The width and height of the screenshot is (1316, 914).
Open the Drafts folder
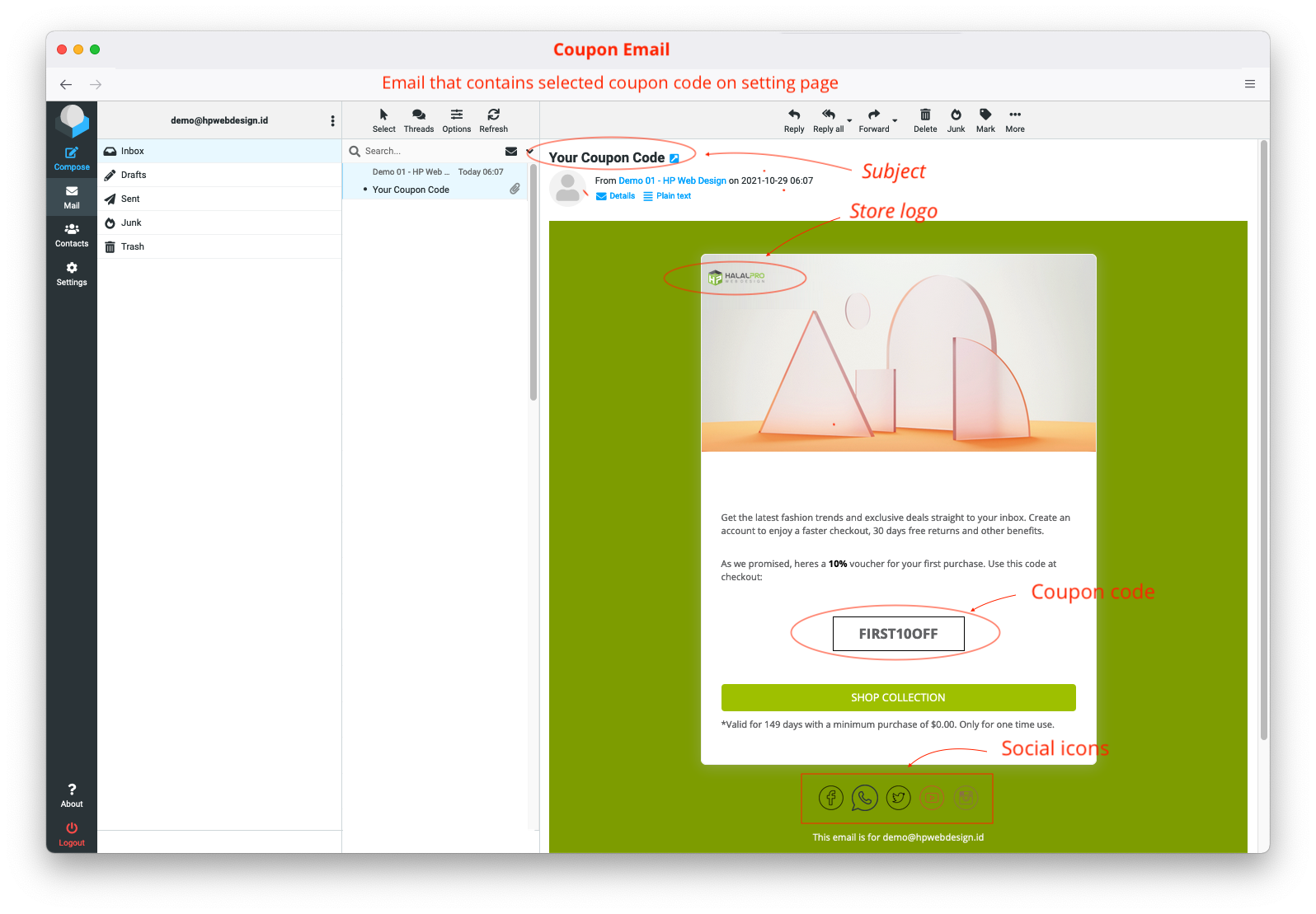[134, 175]
